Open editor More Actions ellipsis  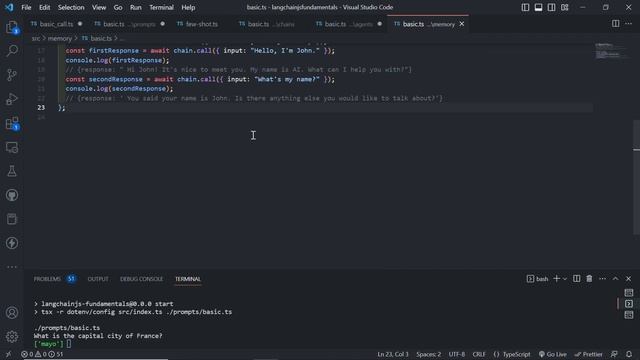(629, 24)
